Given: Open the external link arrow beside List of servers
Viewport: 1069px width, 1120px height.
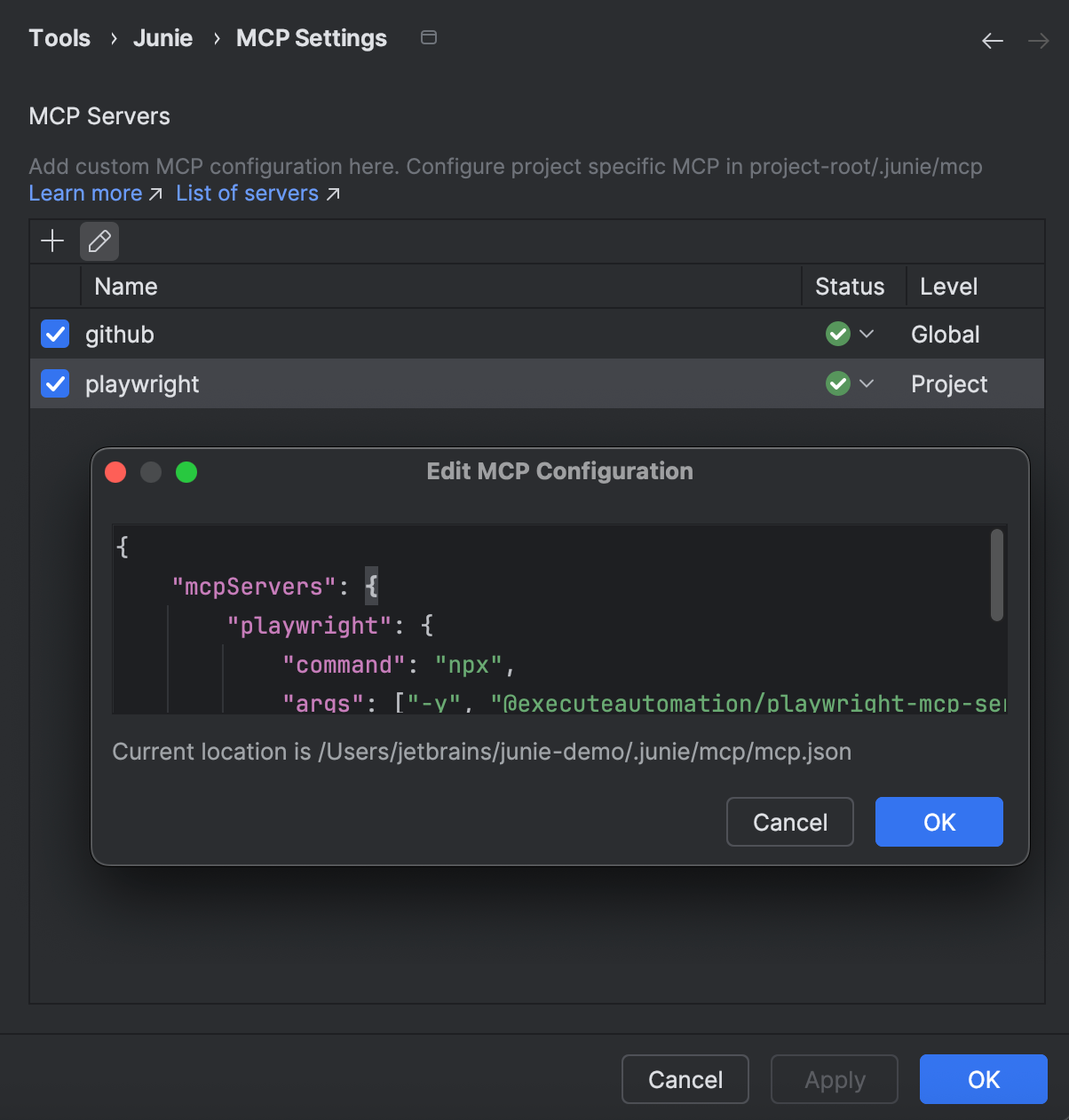Looking at the screenshot, I should point(333,193).
